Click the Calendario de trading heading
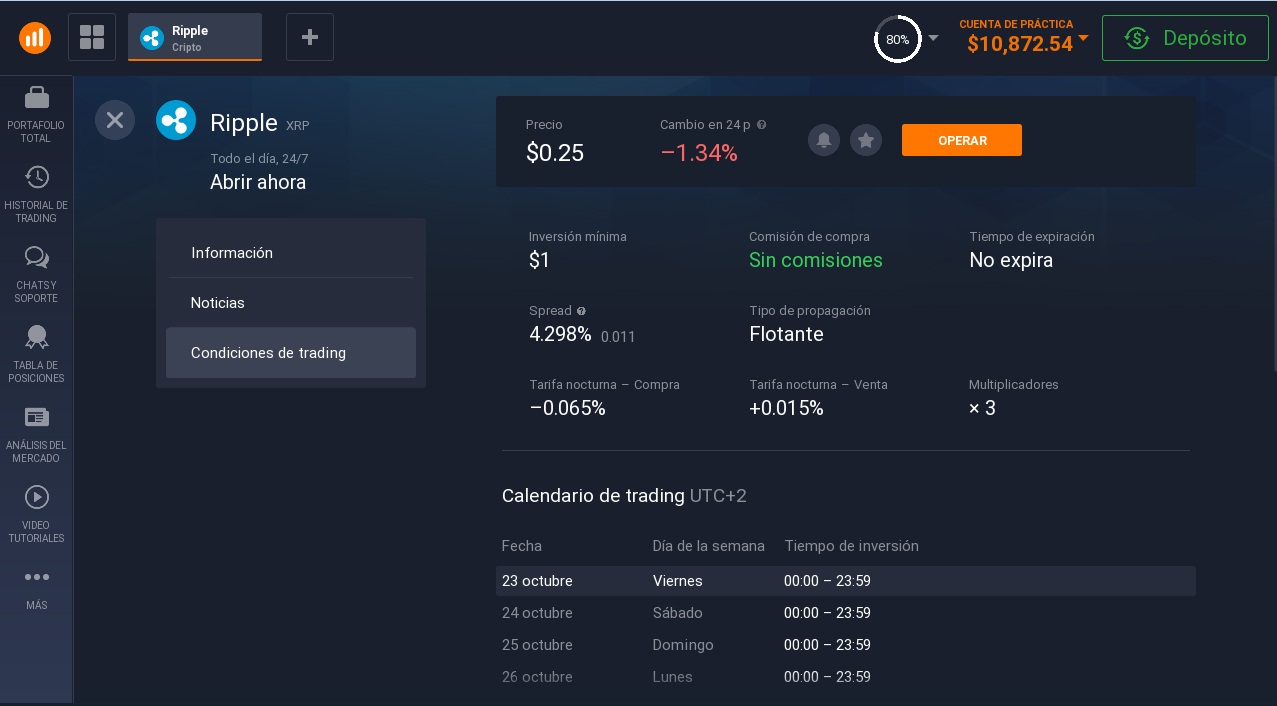Screen dimensions: 1277x706 point(593,496)
